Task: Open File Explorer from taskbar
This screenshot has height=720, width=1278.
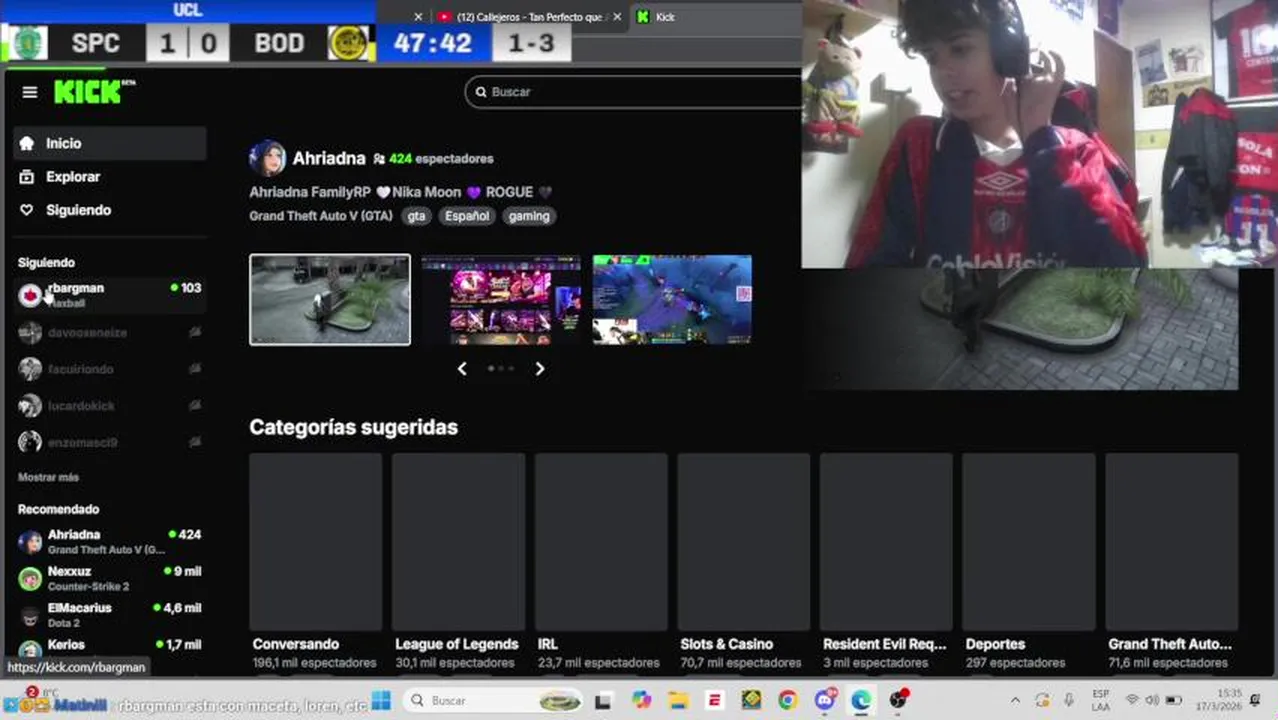Action: tap(678, 701)
